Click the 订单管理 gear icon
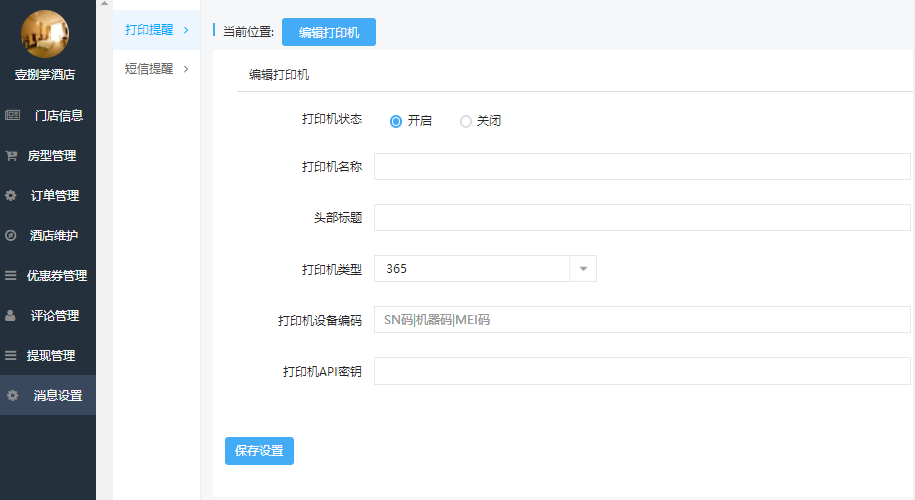Image resolution: width=915 pixels, height=500 pixels. tap(11, 195)
